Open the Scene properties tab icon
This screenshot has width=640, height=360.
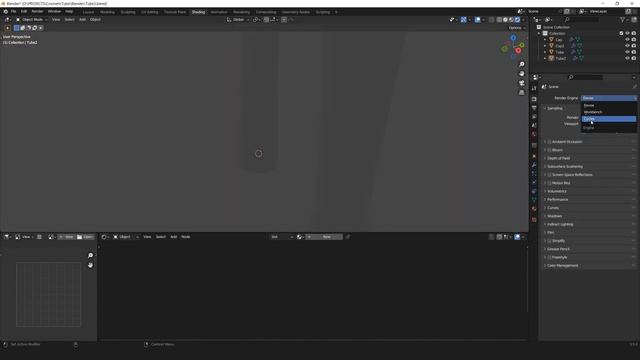click(x=534, y=125)
